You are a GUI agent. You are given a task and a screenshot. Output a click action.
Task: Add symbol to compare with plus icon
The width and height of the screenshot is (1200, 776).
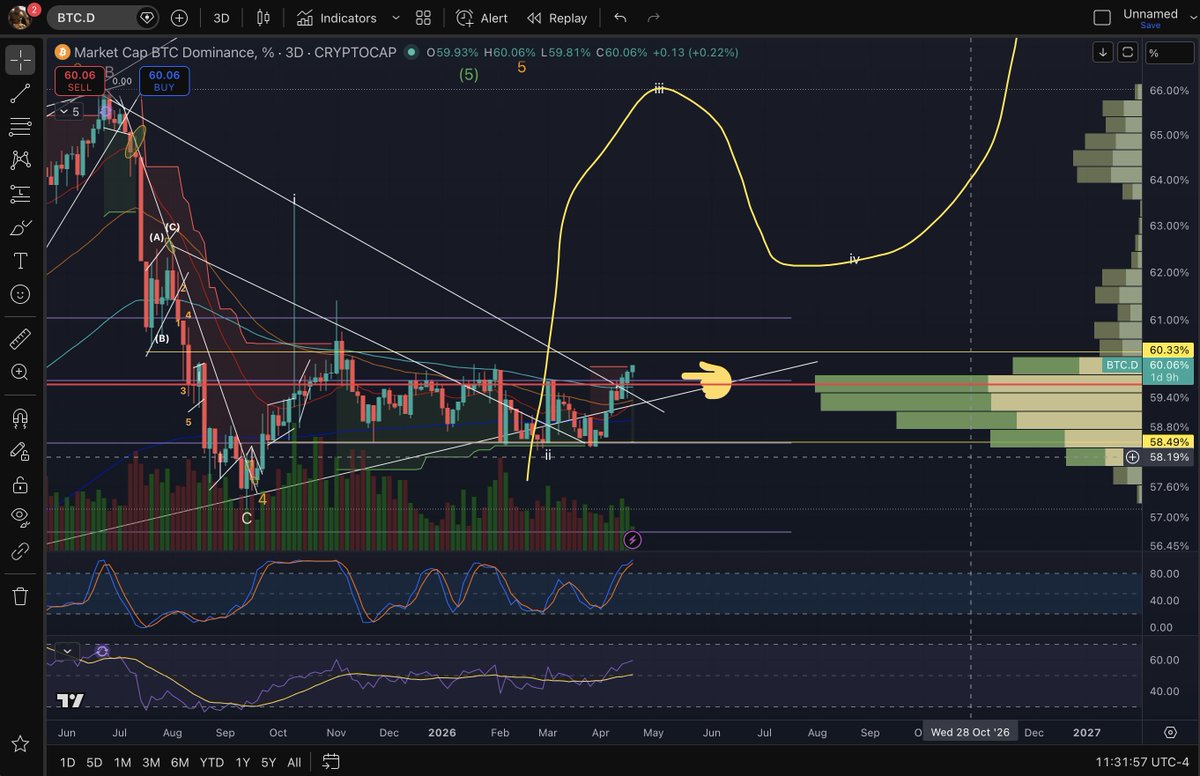click(x=179, y=18)
